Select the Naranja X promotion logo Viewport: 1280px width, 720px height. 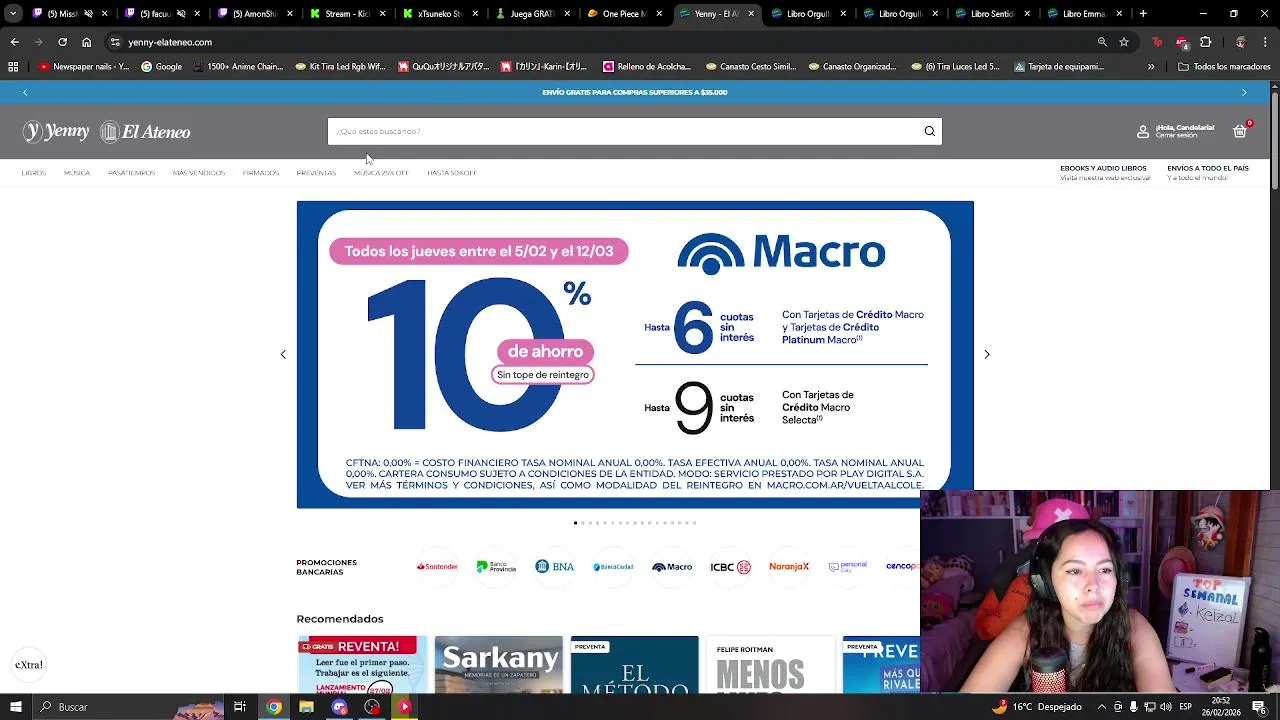[x=789, y=566]
